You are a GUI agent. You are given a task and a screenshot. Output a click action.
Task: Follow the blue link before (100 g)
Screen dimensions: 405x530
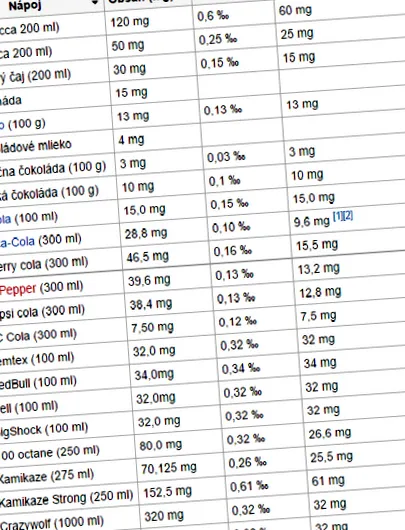click(2, 125)
